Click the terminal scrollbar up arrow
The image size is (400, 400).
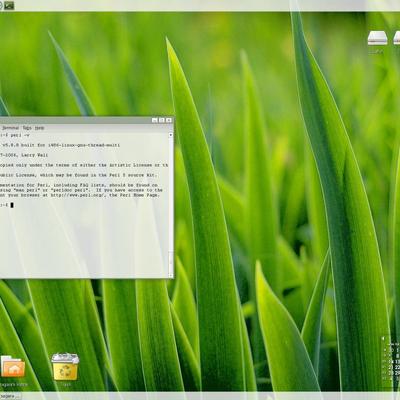(x=171, y=135)
